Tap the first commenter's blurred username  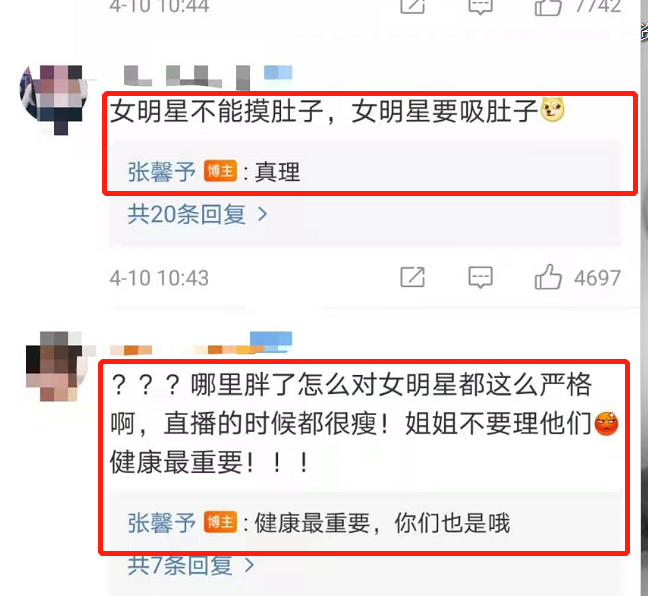pos(208,77)
